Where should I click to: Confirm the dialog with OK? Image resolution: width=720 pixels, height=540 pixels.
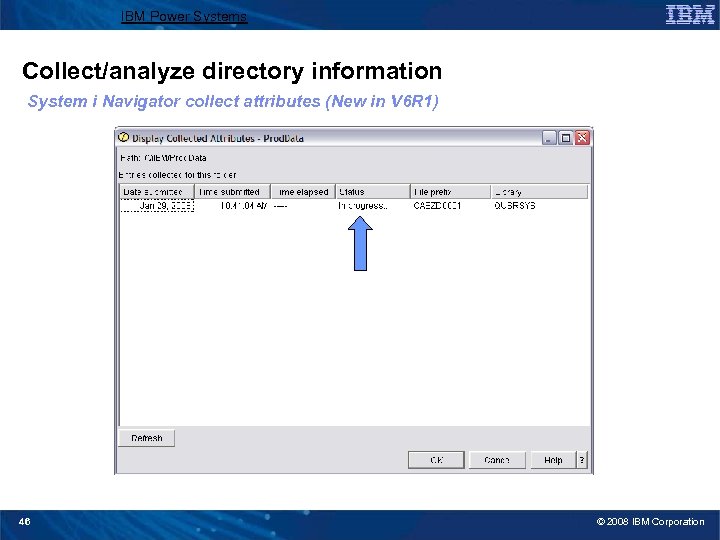436,460
